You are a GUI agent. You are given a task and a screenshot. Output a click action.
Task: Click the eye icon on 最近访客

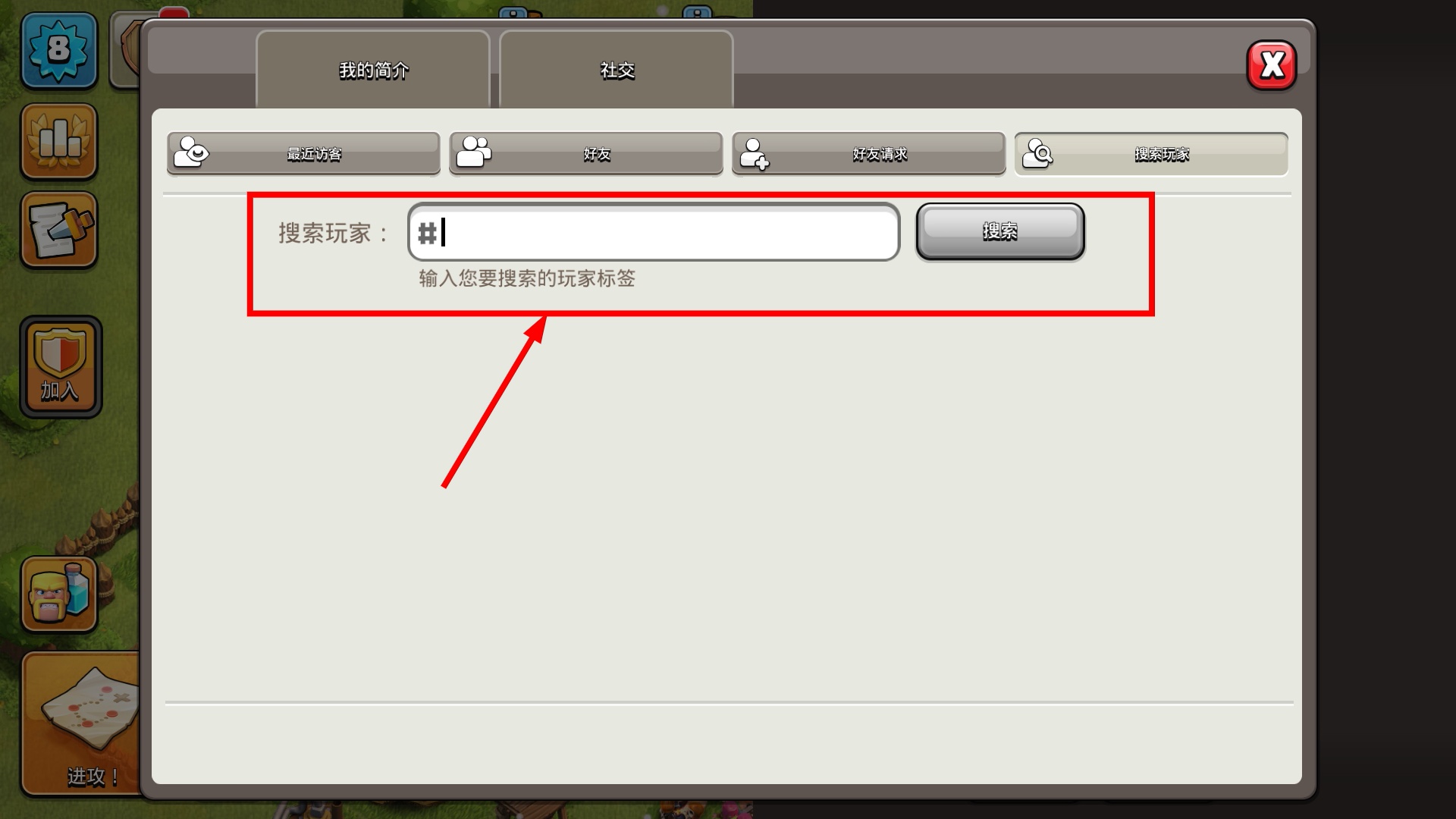click(191, 152)
